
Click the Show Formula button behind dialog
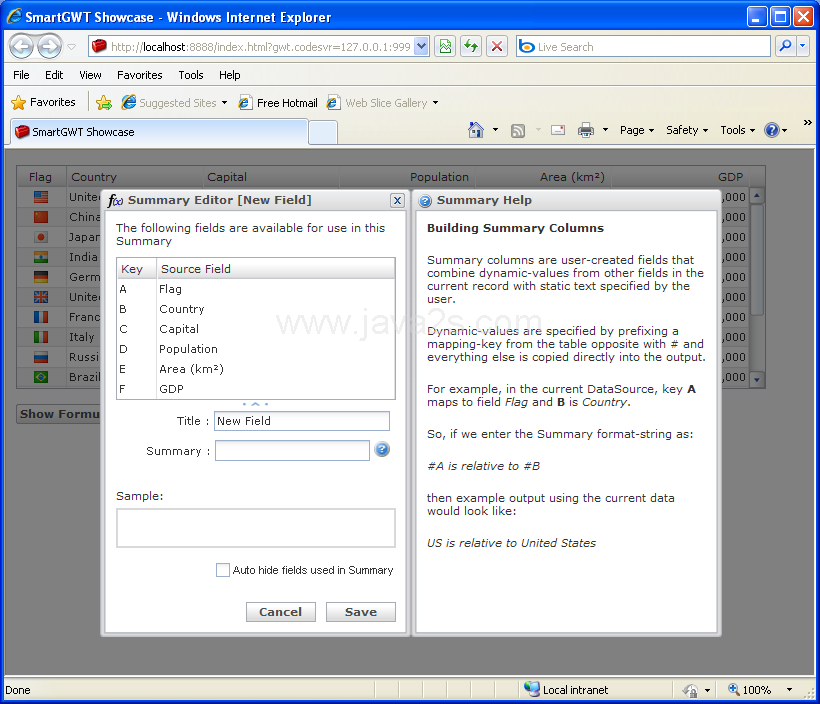tap(59, 414)
